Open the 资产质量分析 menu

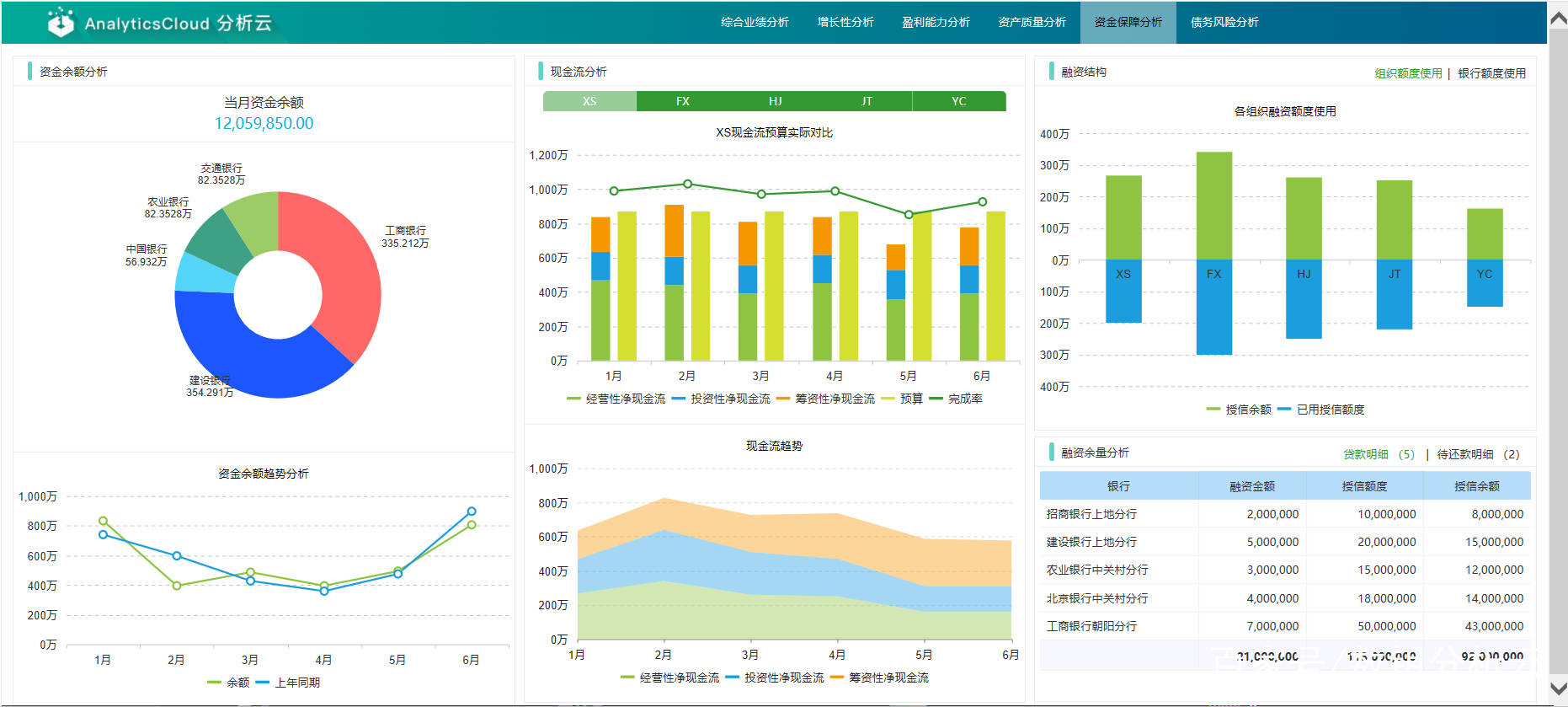point(1032,22)
